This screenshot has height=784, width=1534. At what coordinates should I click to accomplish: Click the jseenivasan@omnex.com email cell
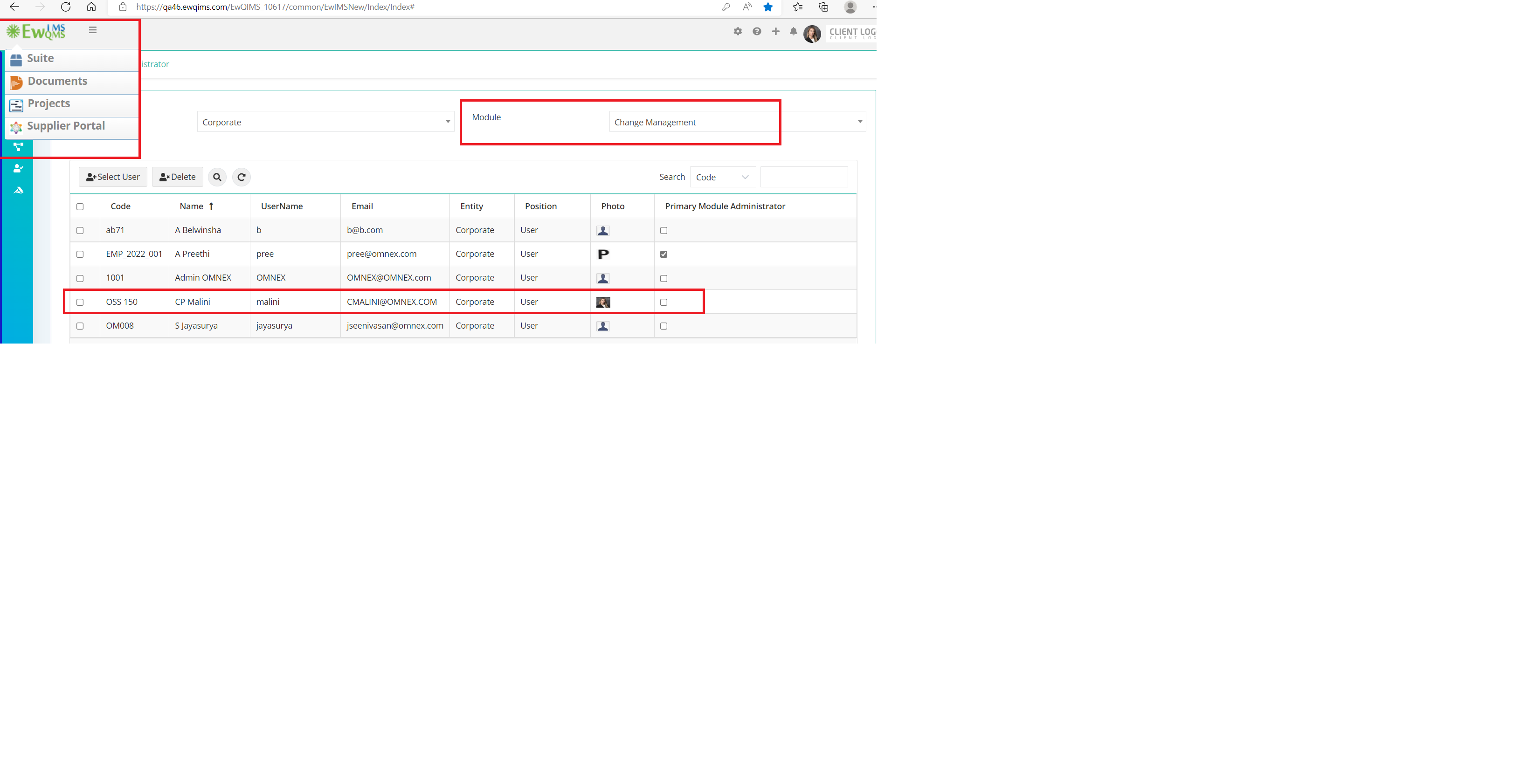[x=395, y=326]
